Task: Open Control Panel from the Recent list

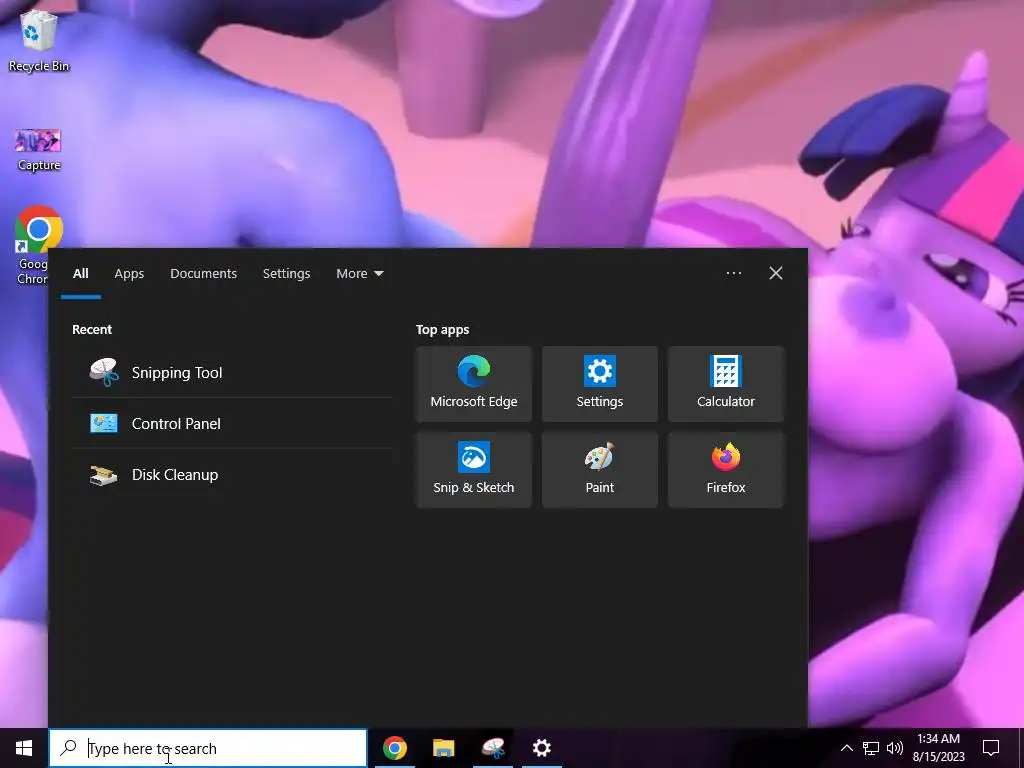Action: tap(232, 423)
